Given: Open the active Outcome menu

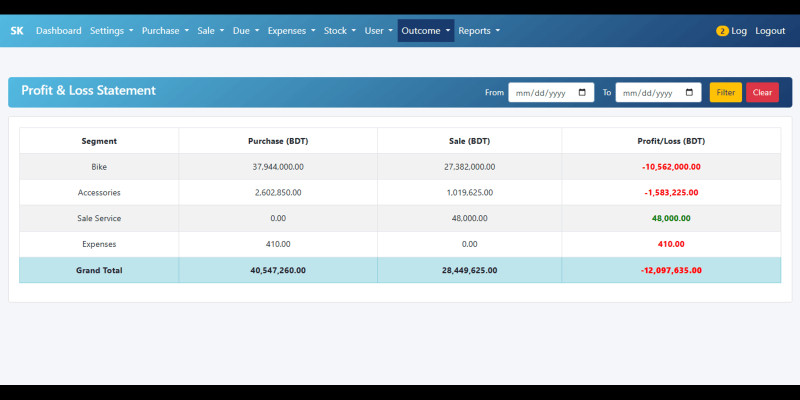Looking at the screenshot, I should coord(426,31).
